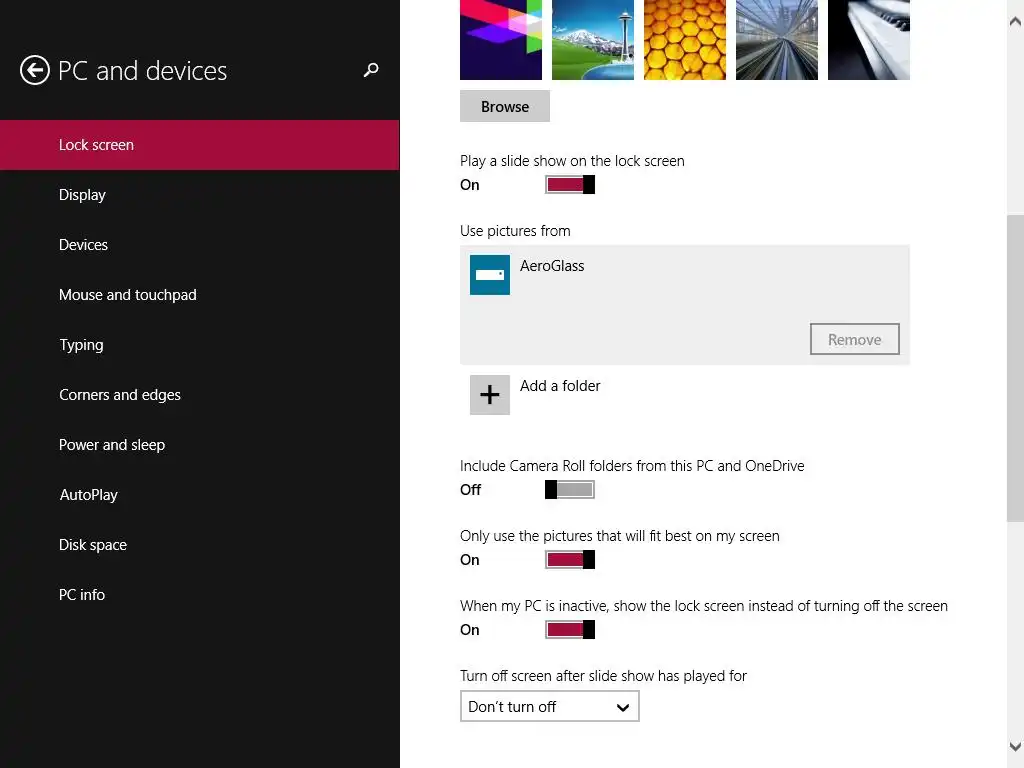Viewport: 1024px width, 768px height.
Task: Enable Camera Roll folders toggle
Action: tap(570, 489)
